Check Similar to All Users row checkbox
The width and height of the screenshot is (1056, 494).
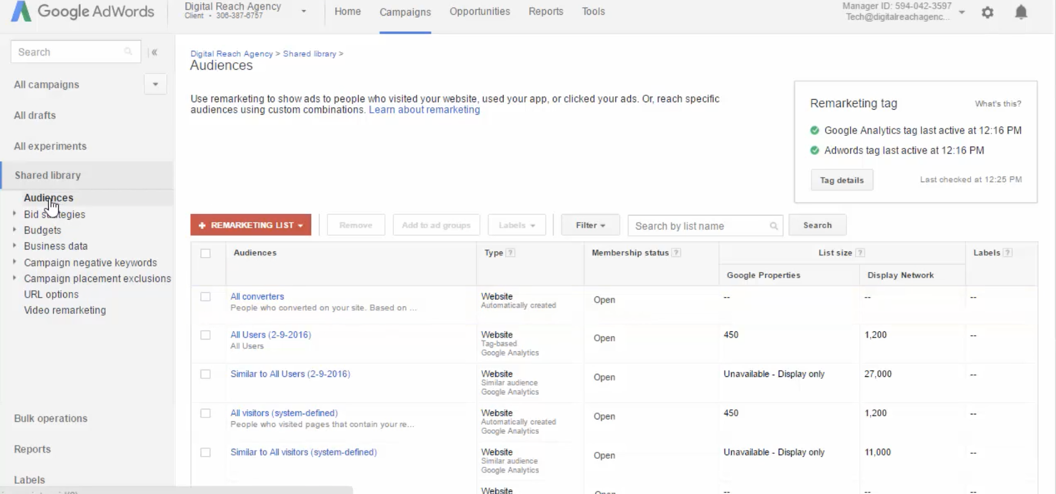(x=205, y=374)
